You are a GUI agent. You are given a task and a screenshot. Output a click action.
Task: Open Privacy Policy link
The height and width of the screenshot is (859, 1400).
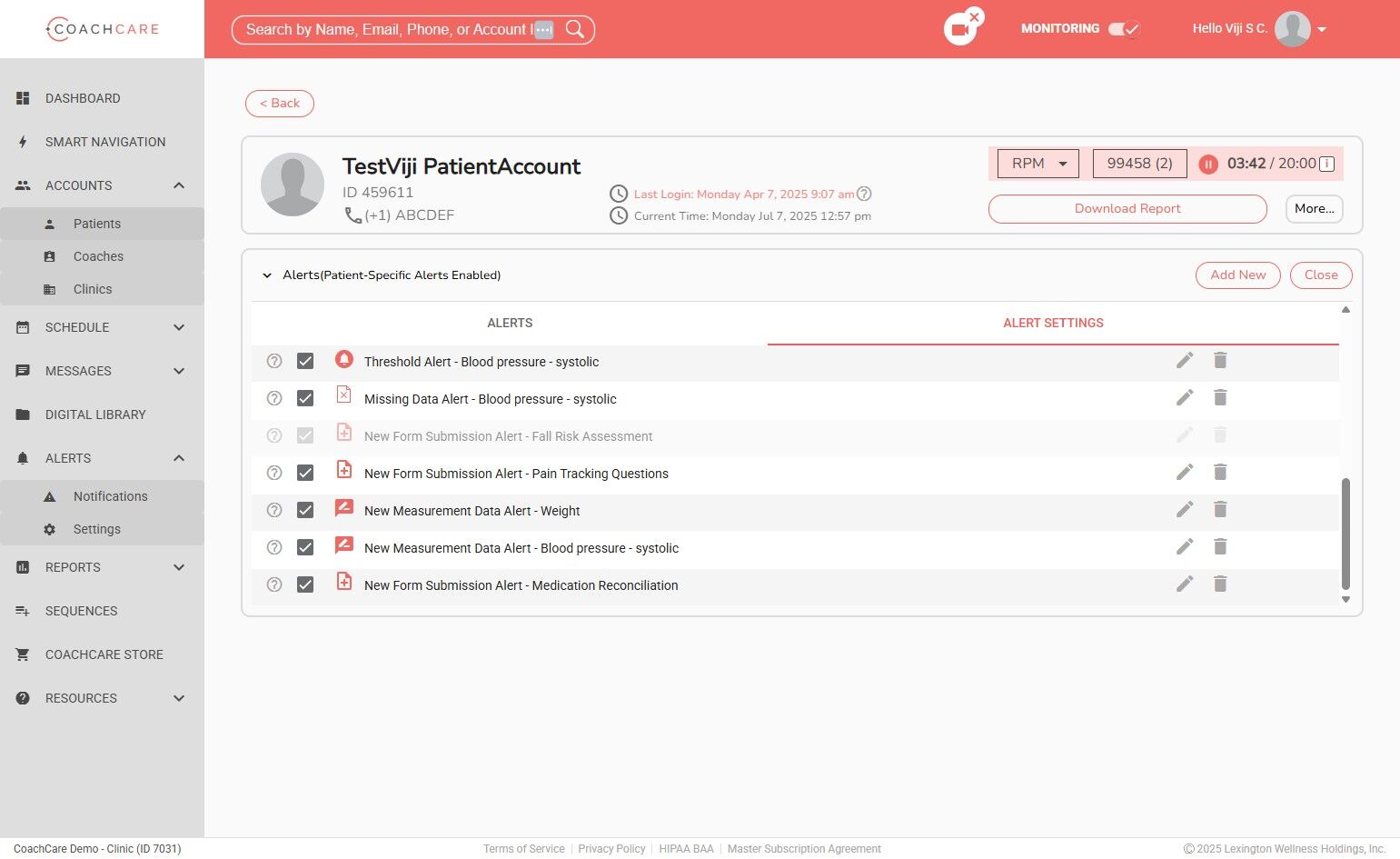pyautogui.click(x=611, y=849)
